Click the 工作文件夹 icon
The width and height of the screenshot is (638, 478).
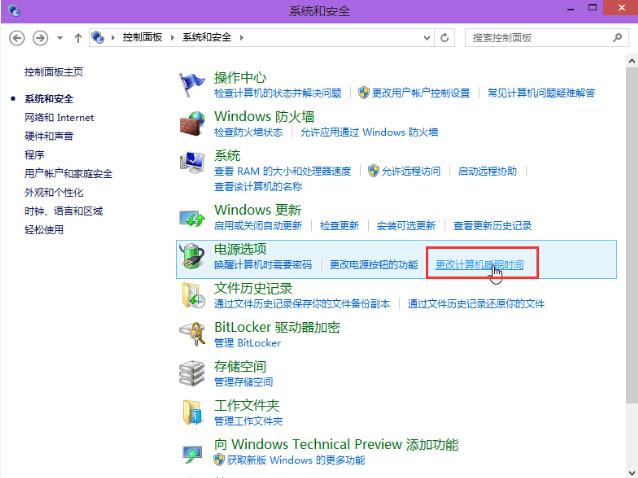pyautogui.click(x=192, y=412)
